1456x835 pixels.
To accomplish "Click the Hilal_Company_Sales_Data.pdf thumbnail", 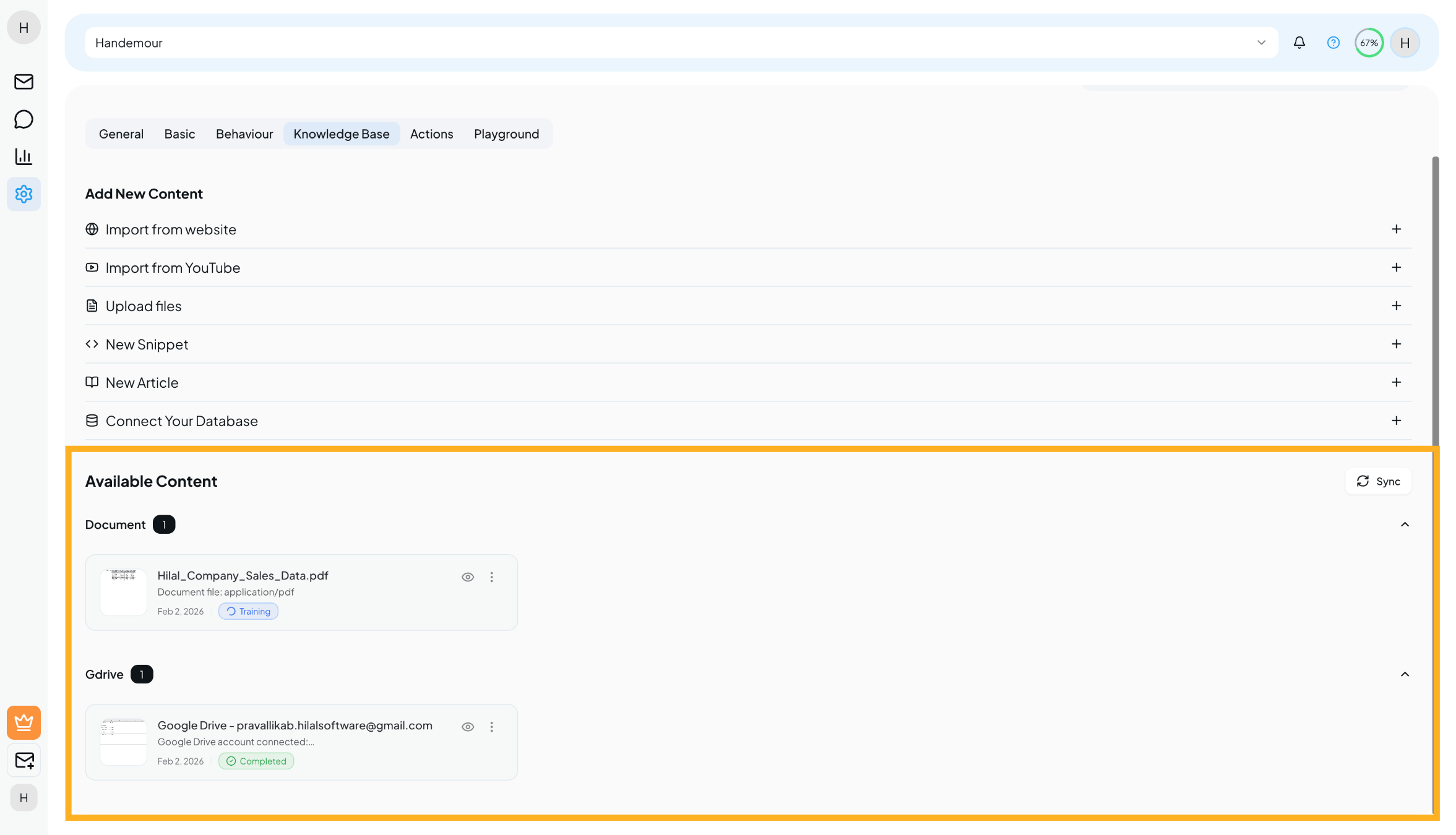I will pos(123,592).
